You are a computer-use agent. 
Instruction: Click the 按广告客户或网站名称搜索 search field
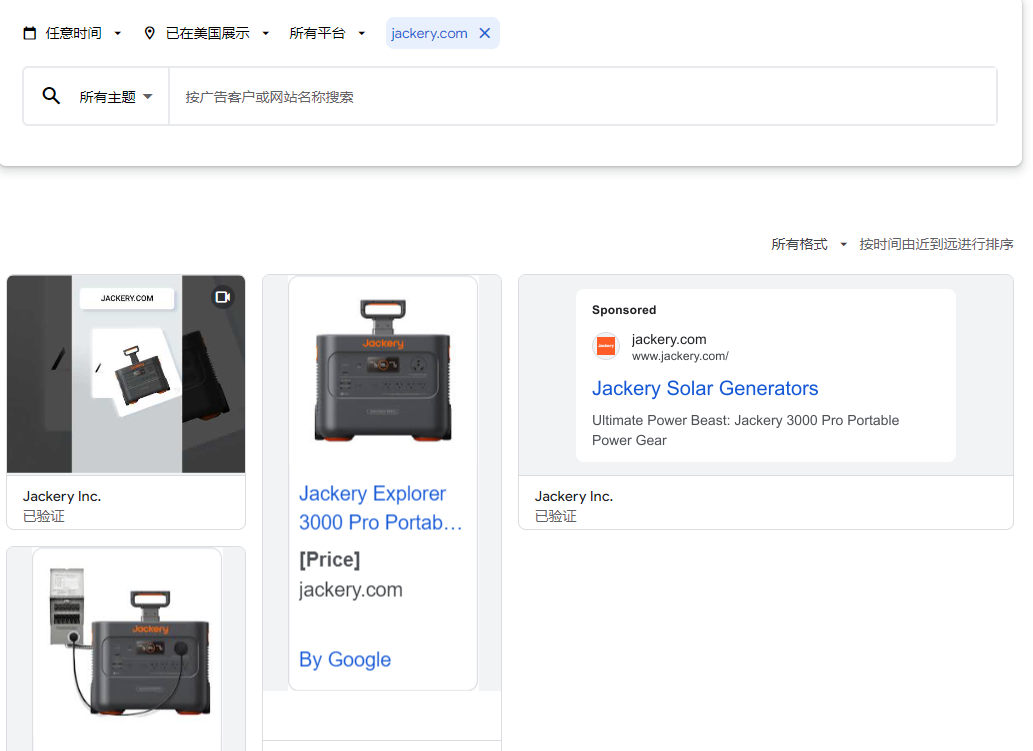point(400,96)
